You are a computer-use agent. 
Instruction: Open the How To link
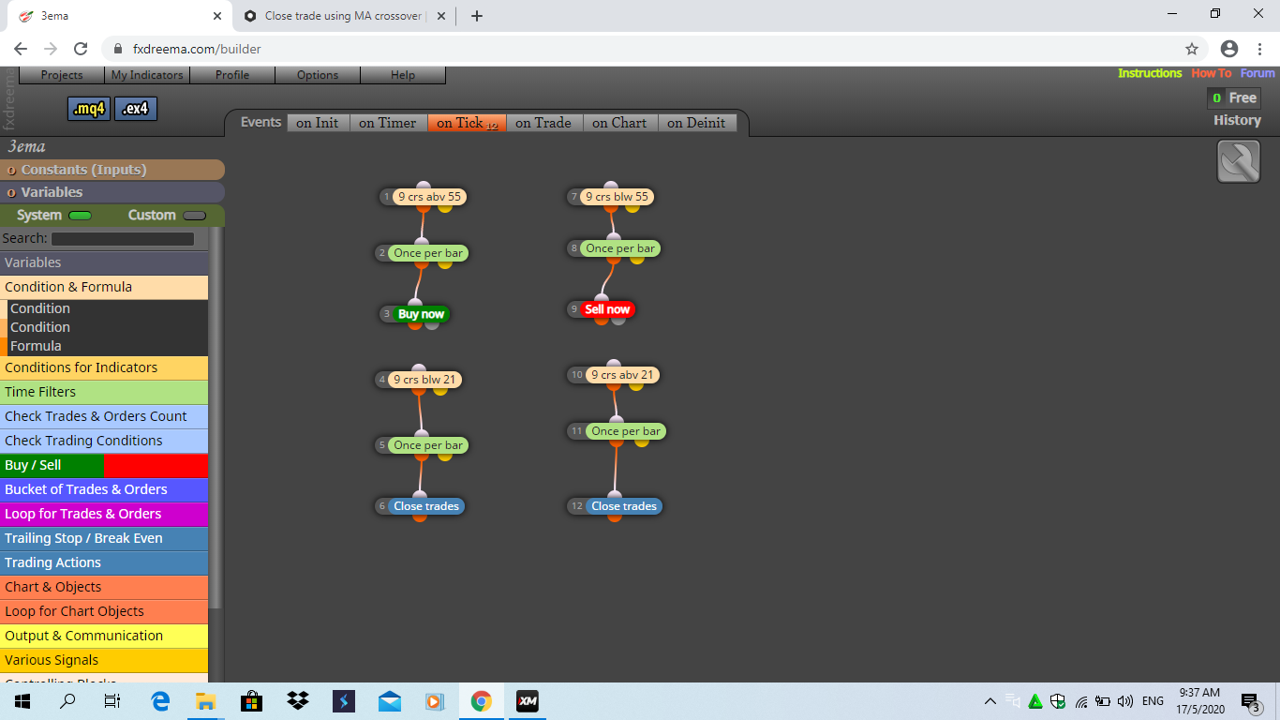click(x=1211, y=73)
